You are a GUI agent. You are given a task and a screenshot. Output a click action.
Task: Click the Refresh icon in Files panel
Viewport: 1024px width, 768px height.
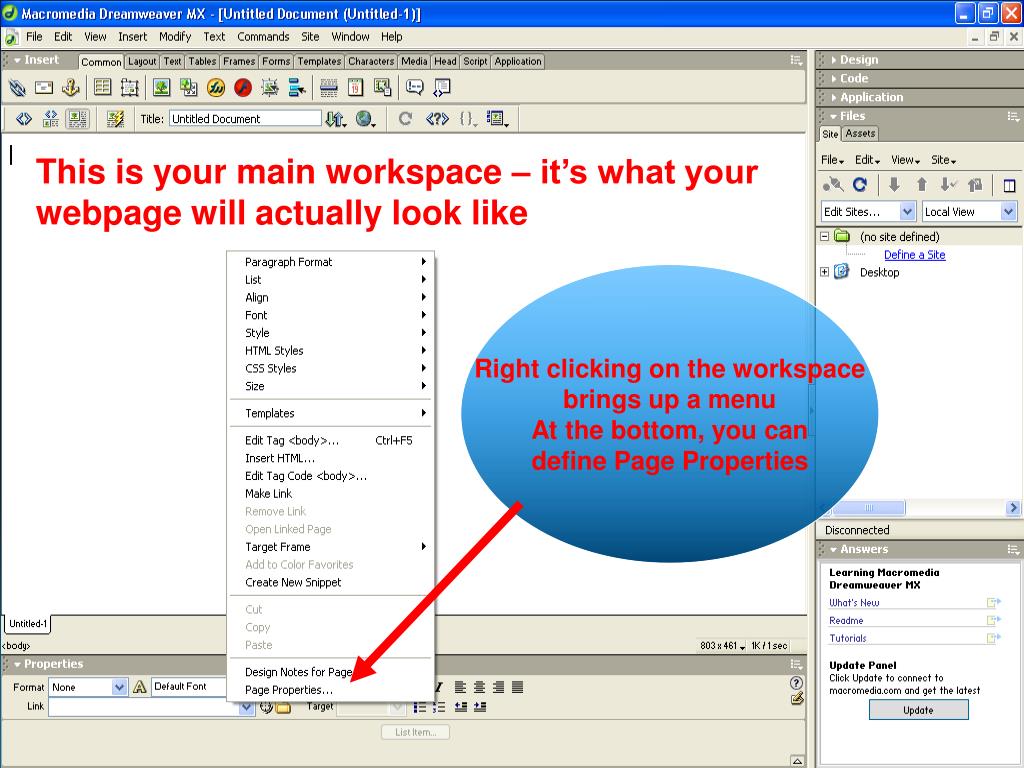860,185
